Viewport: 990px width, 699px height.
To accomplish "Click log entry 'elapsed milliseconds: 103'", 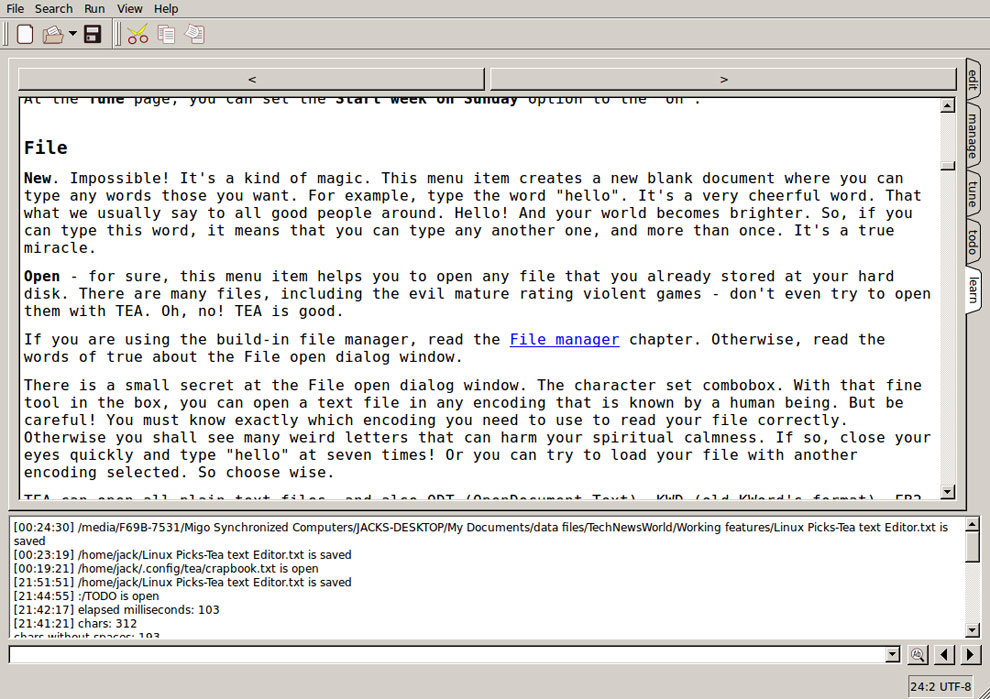I will pyautogui.click(x=116, y=610).
